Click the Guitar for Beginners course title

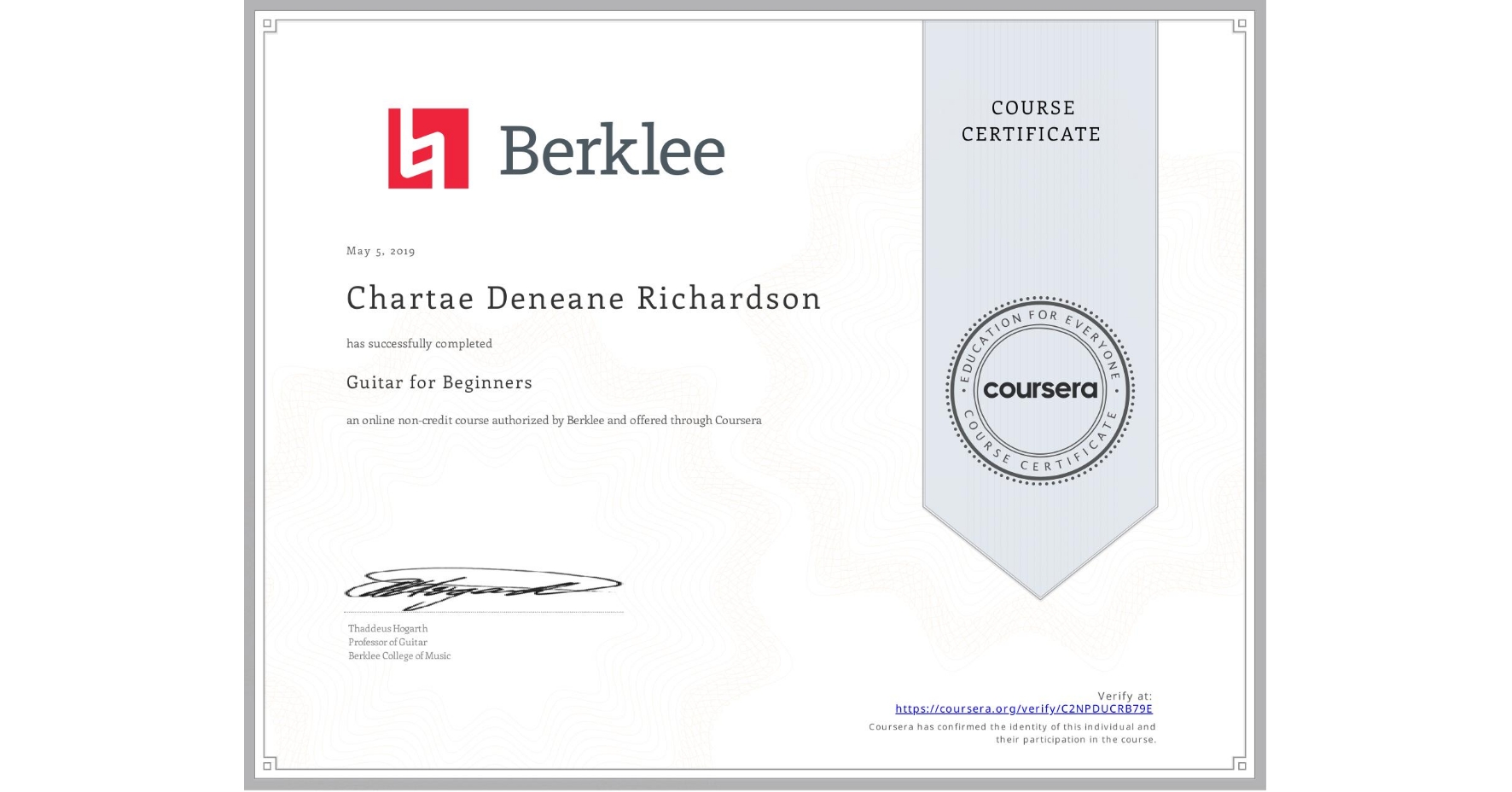click(x=438, y=382)
